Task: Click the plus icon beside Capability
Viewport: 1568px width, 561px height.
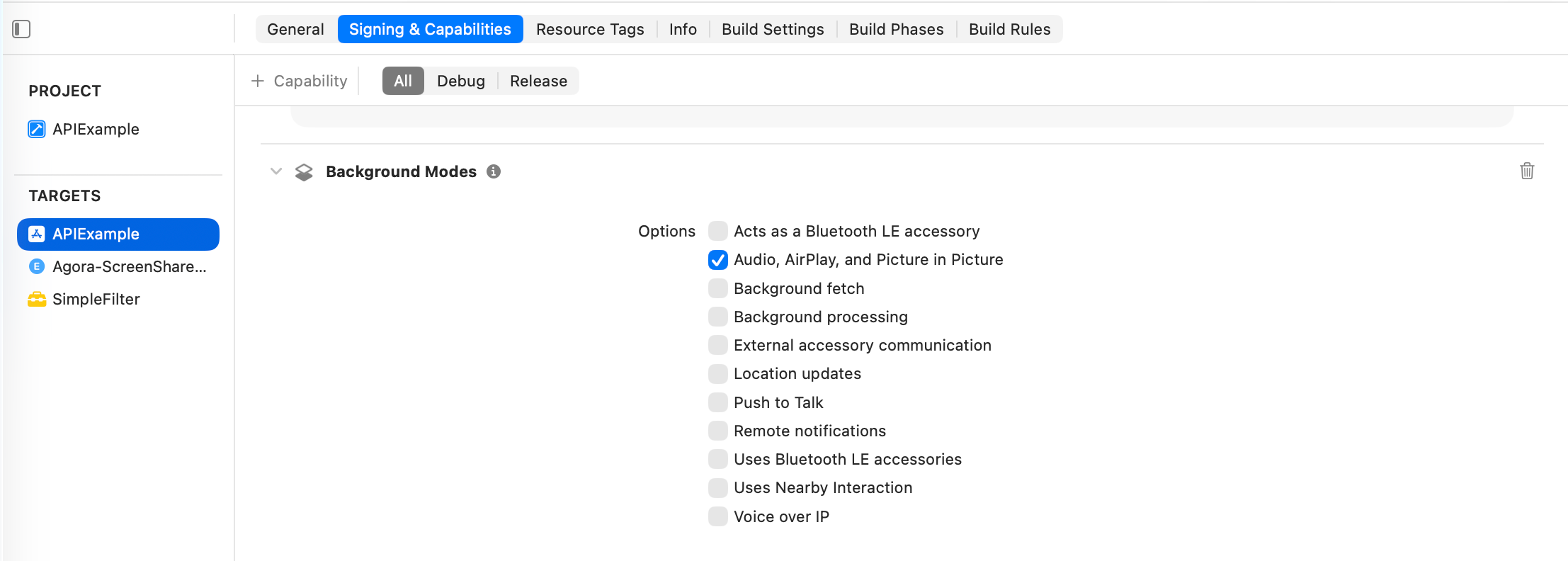Action: 258,81
